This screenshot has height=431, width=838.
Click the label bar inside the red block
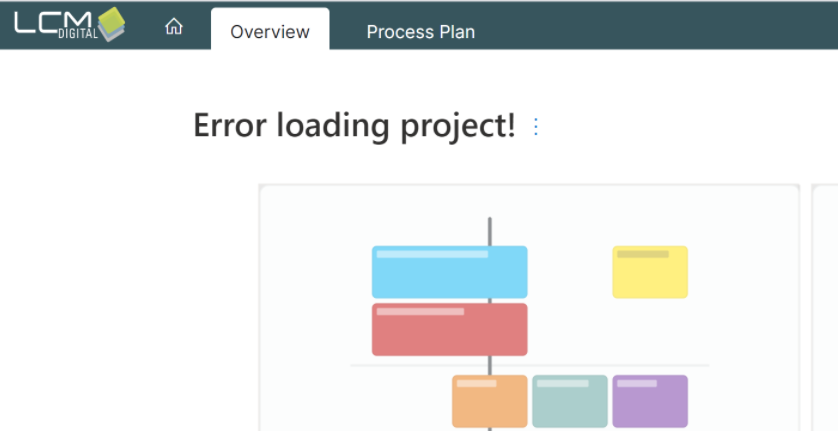[420, 312]
